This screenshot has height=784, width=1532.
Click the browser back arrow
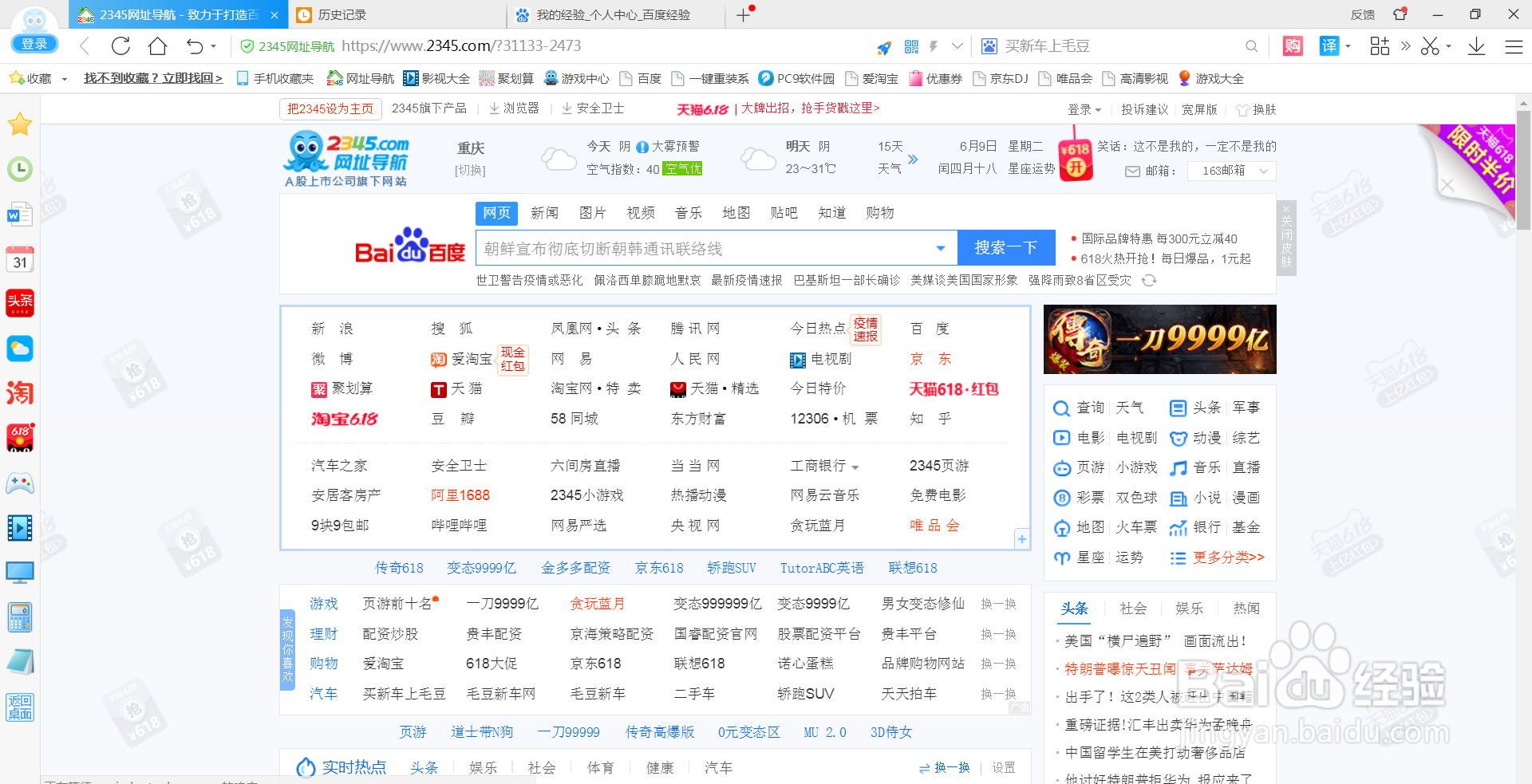[85, 46]
